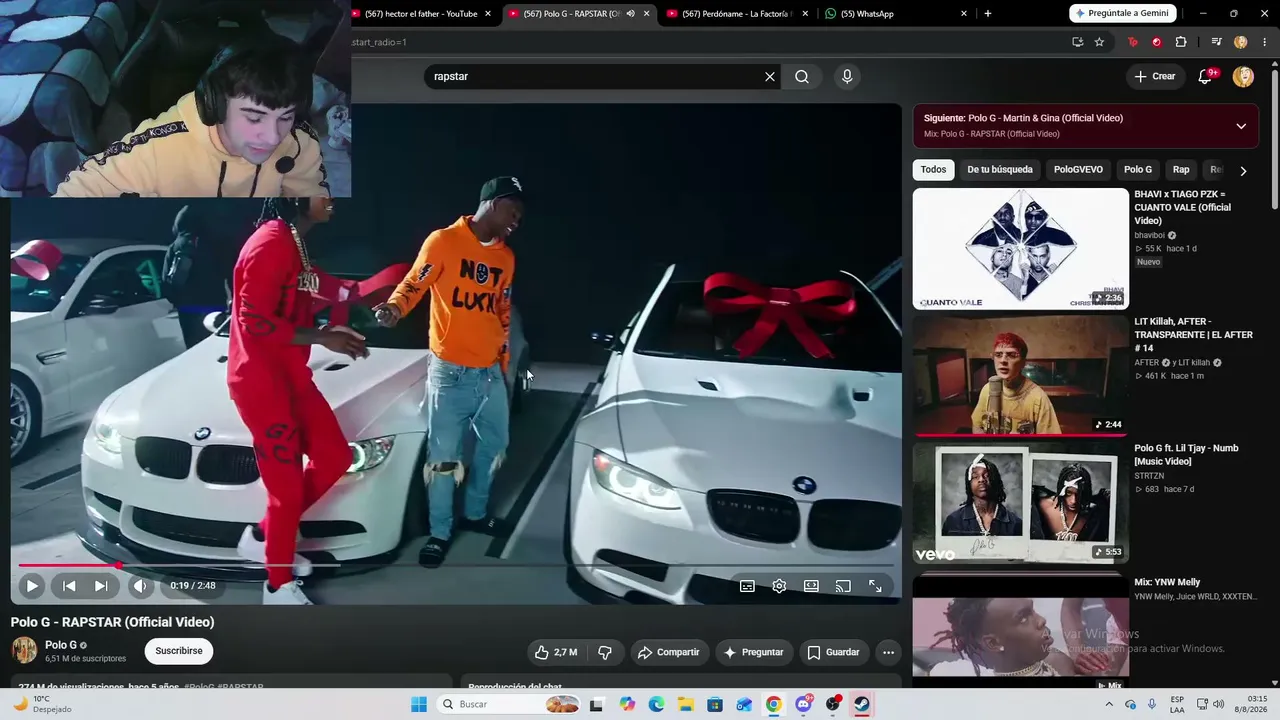
Task: Play the RAPSTAR video
Action: (32, 586)
